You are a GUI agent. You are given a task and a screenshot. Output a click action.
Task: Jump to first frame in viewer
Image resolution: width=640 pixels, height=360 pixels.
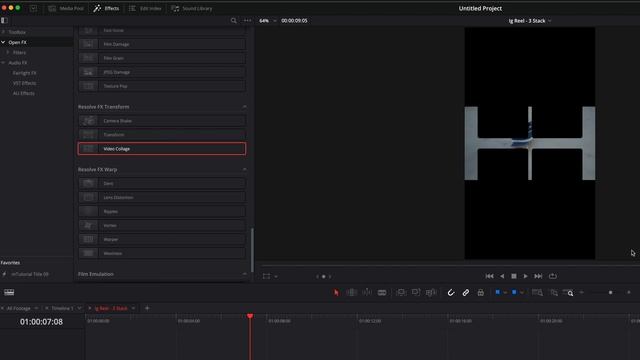point(489,276)
